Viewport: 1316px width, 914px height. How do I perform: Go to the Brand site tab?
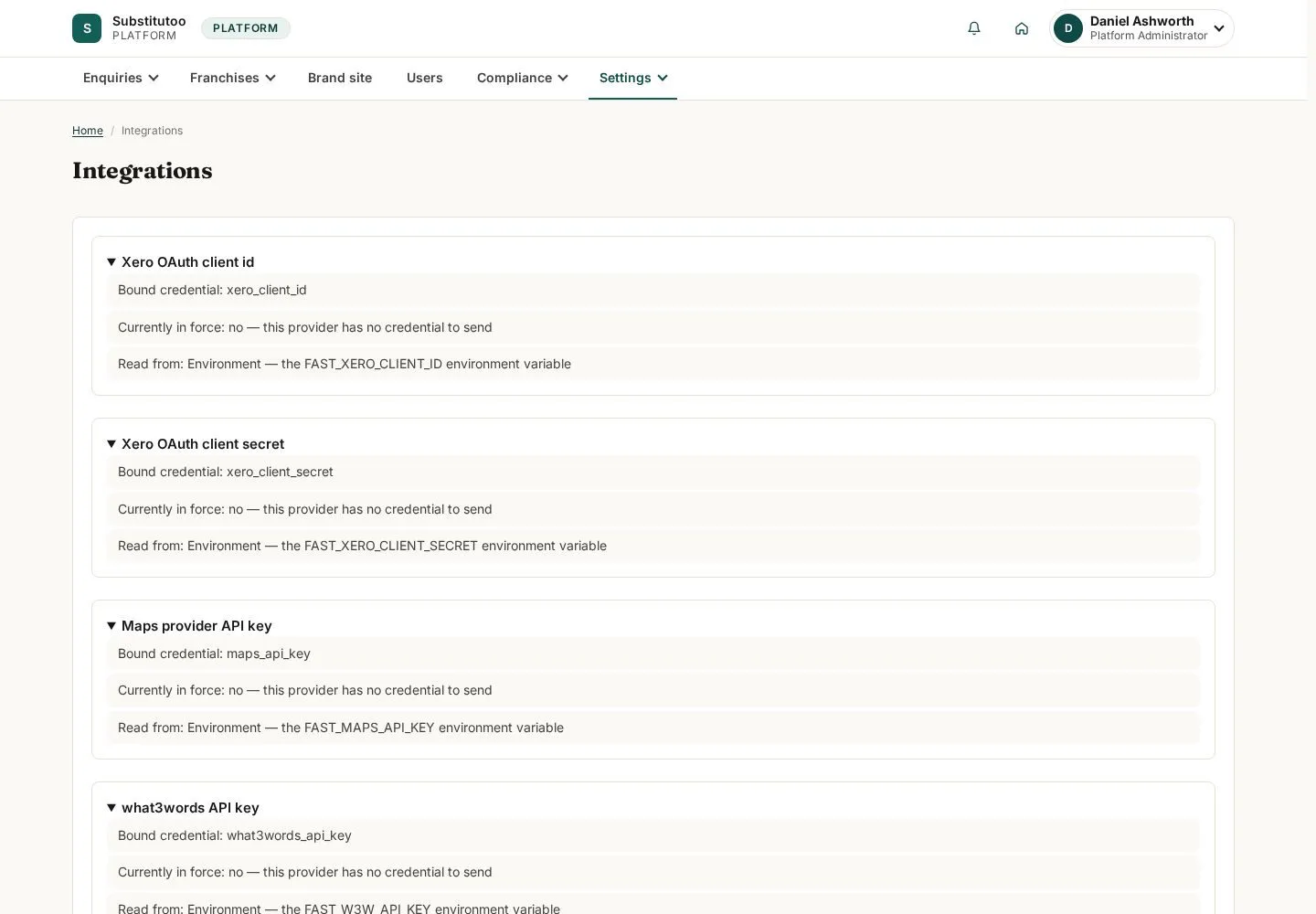coord(340,78)
